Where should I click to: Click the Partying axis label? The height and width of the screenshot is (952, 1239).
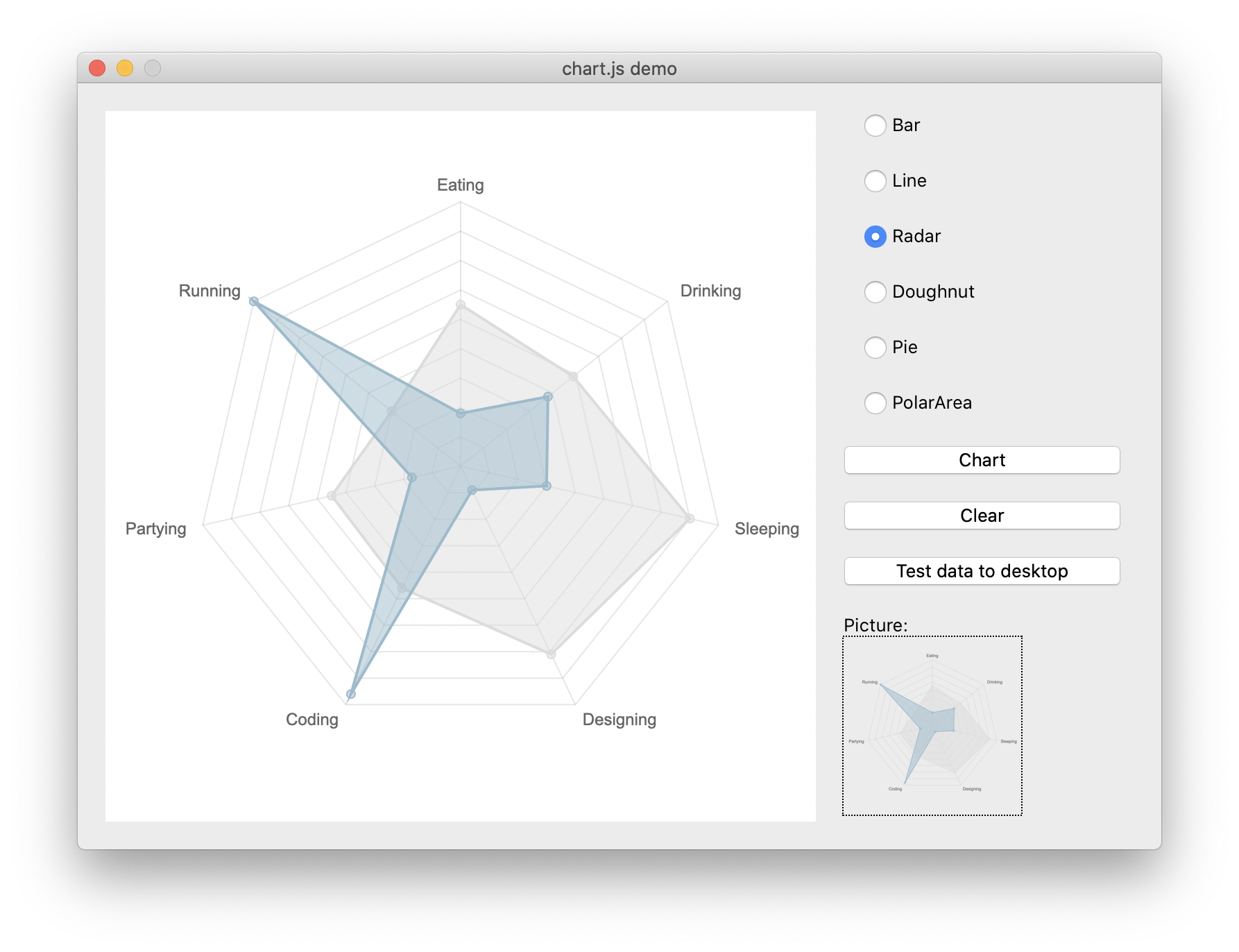click(156, 529)
